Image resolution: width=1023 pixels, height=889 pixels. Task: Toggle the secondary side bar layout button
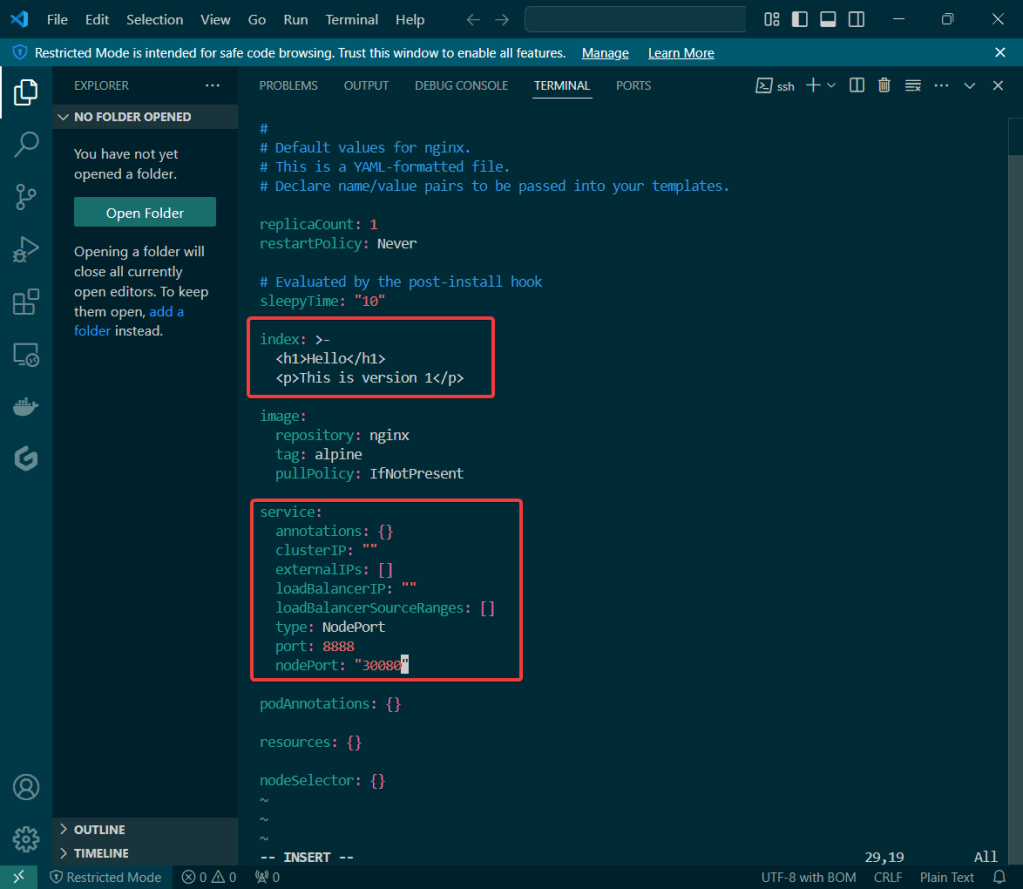pyautogui.click(x=857, y=20)
